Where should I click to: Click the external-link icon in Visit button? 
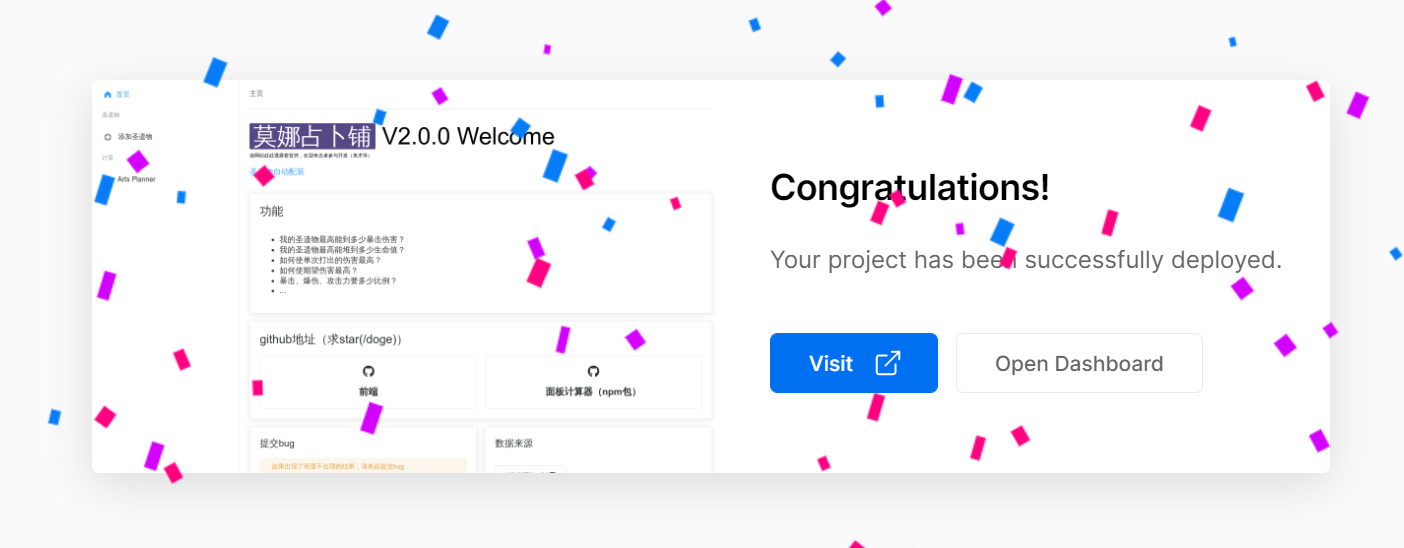(887, 363)
